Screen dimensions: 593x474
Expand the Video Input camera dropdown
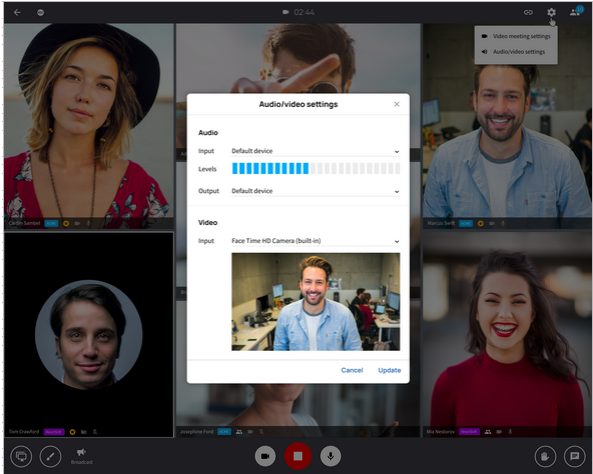[x=315, y=241]
